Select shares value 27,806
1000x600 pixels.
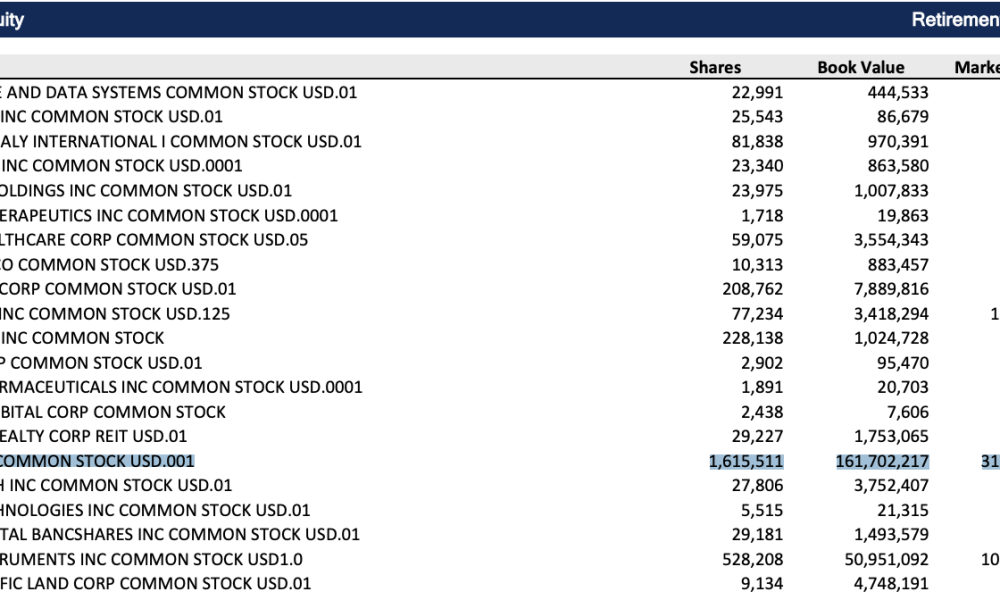[x=757, y=485]
